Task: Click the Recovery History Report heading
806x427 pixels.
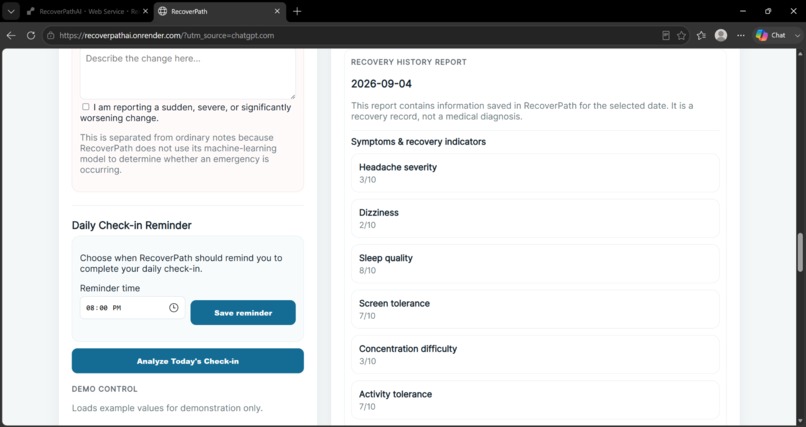Action: [x=409, y=62]
